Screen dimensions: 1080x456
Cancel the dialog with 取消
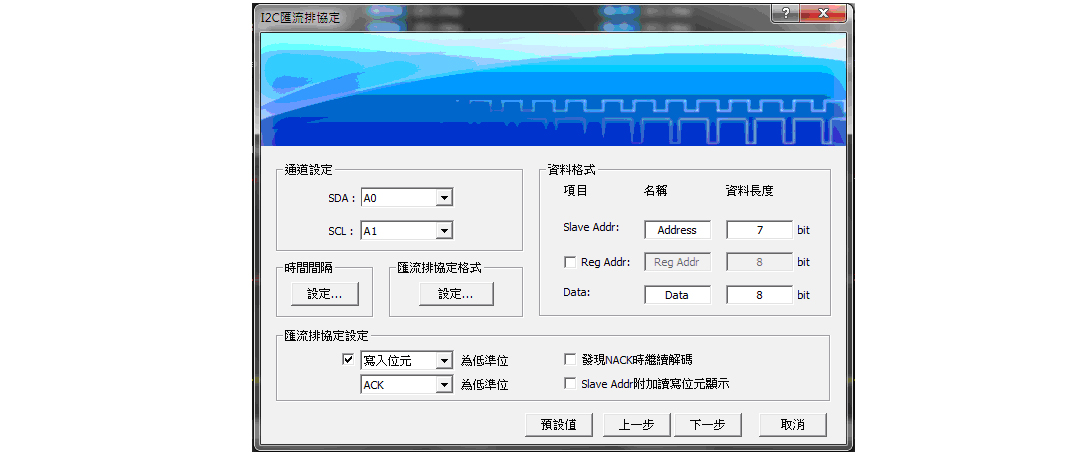coord(793,424)
